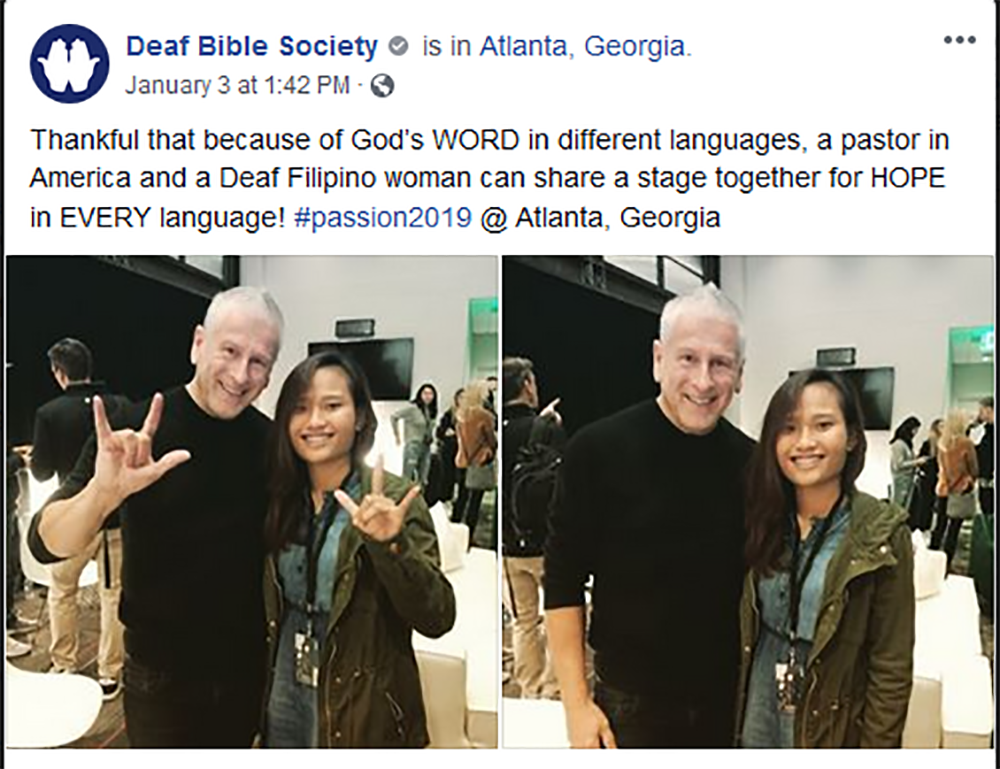Click the man's face in the right photo
Image resolution: width=1000 pixels, height=769 pixels.
coord(701,370)
